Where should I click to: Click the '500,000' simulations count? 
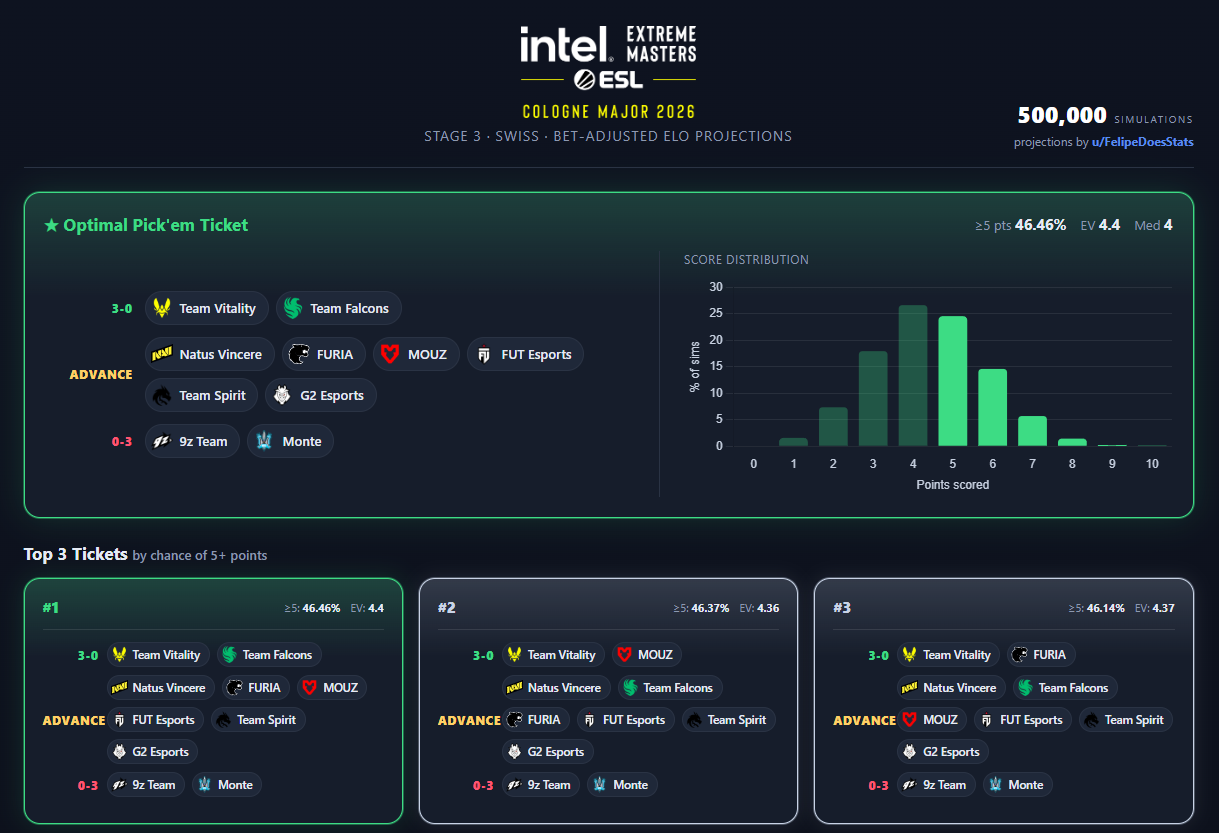tap(1062, 115)
